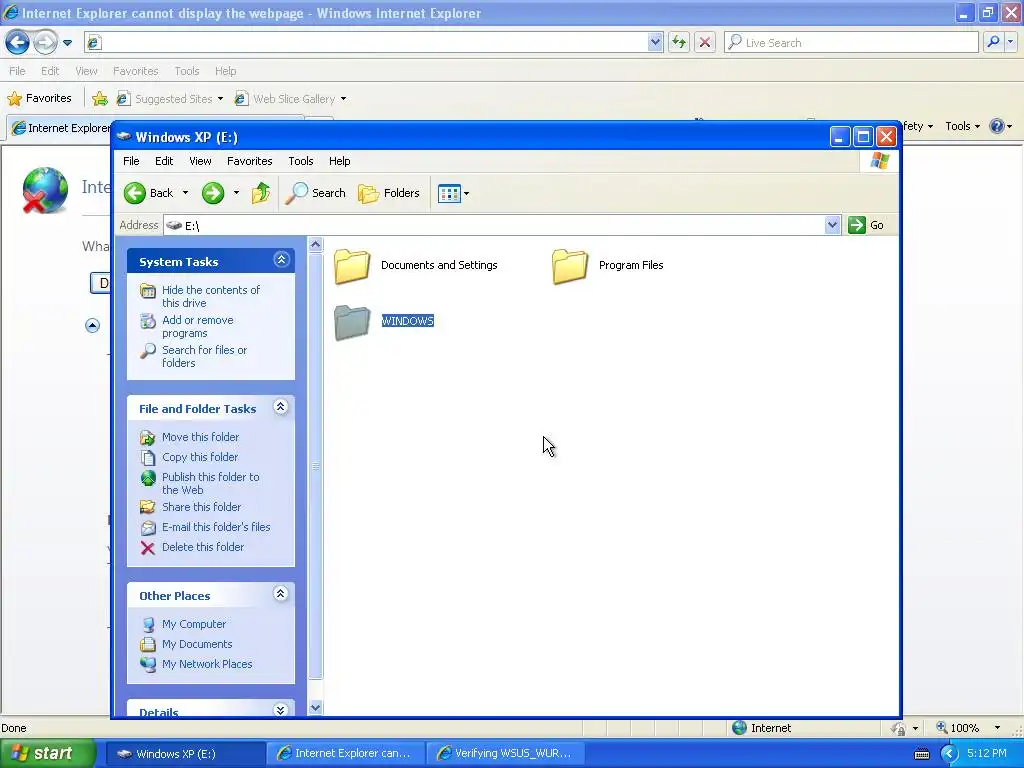Toggle the Folders pane
1024x768 pixels.
[x=389, y=193]
